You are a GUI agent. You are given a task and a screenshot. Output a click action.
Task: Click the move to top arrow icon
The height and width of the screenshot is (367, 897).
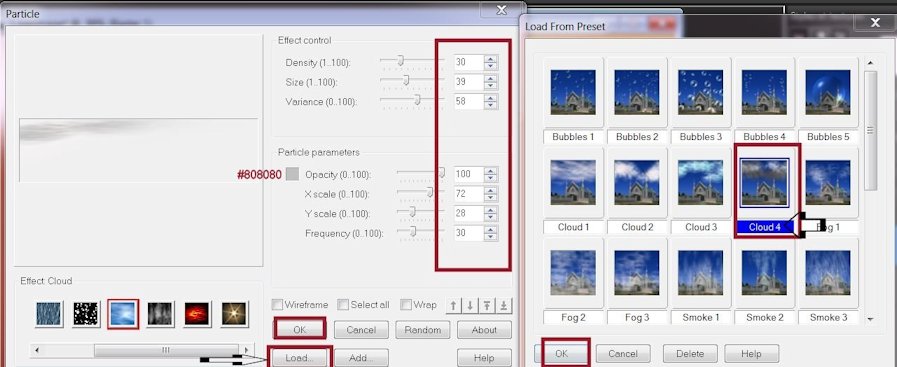coord(487,305)
